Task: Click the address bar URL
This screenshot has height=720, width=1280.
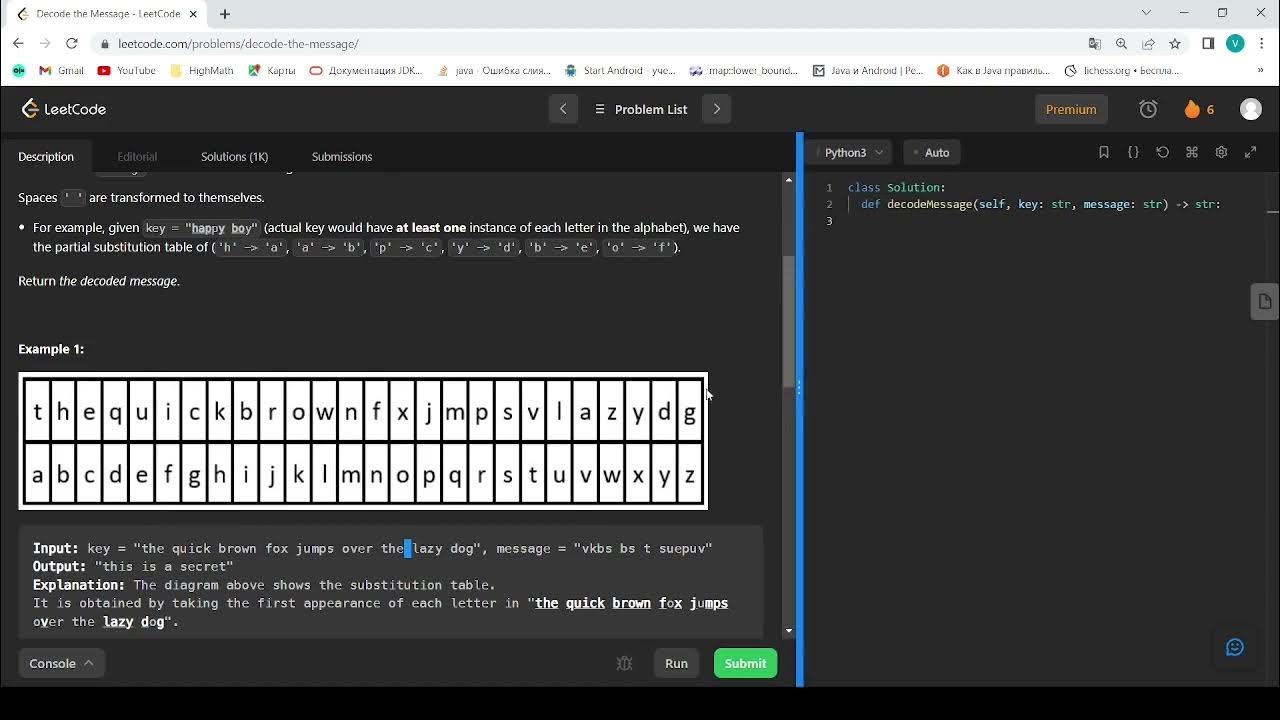Action: click(238, 44)
